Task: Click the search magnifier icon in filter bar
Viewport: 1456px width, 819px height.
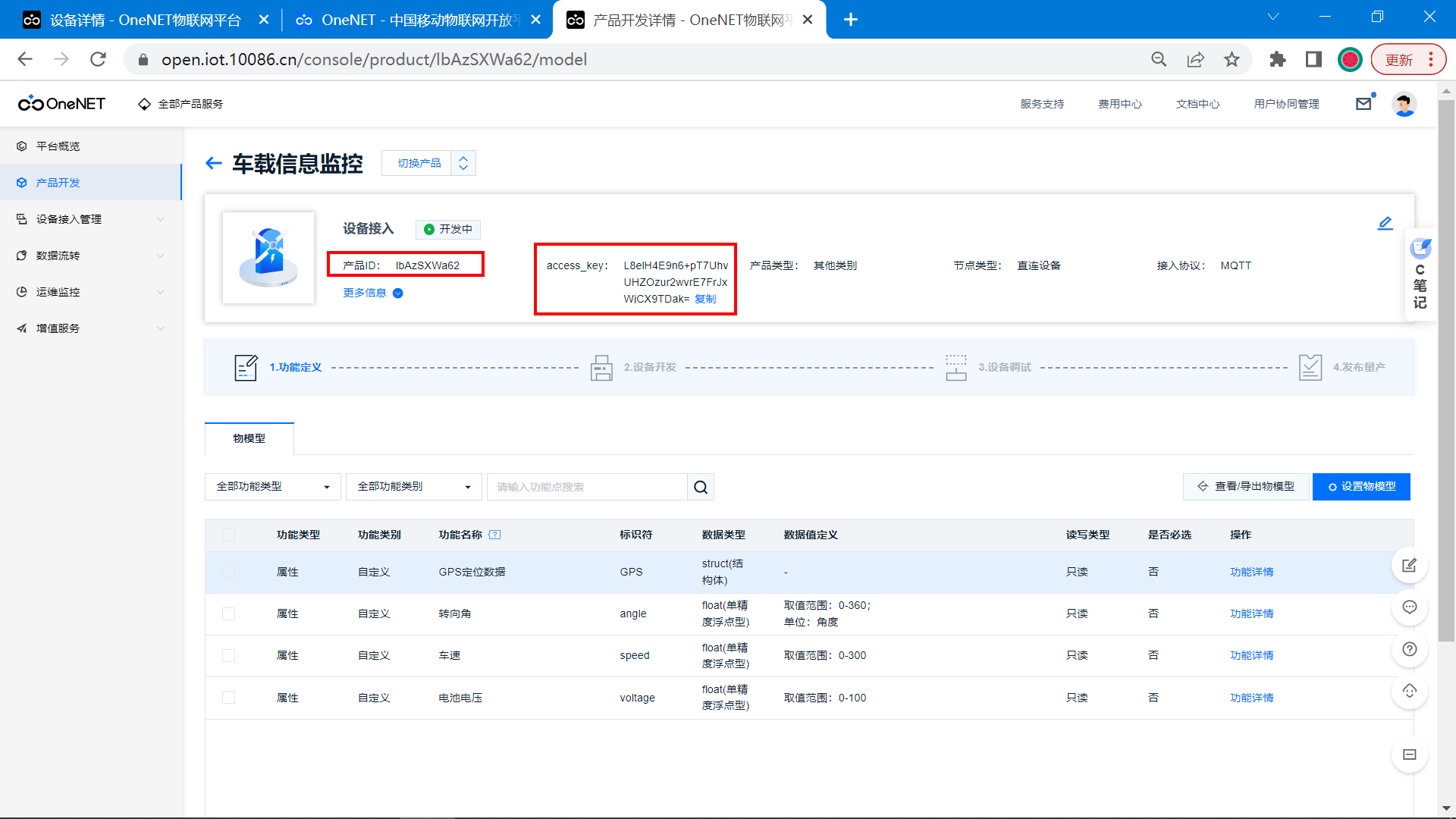Action: pos(701,487)
